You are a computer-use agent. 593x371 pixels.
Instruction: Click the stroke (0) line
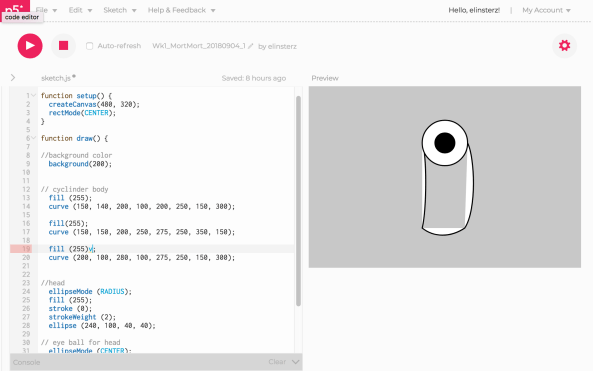[x=70, y=309]
